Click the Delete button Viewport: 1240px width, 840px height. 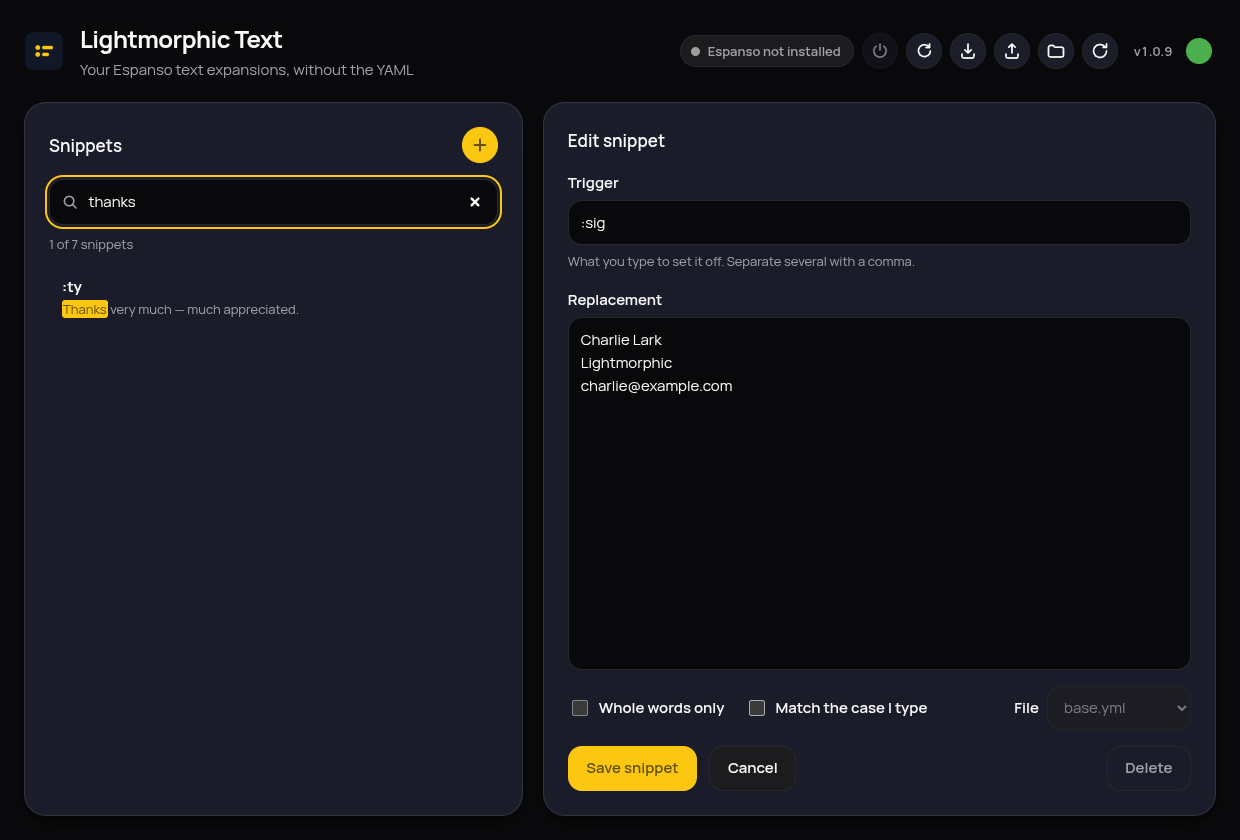pyautogui.click(x=1149, y=768)
